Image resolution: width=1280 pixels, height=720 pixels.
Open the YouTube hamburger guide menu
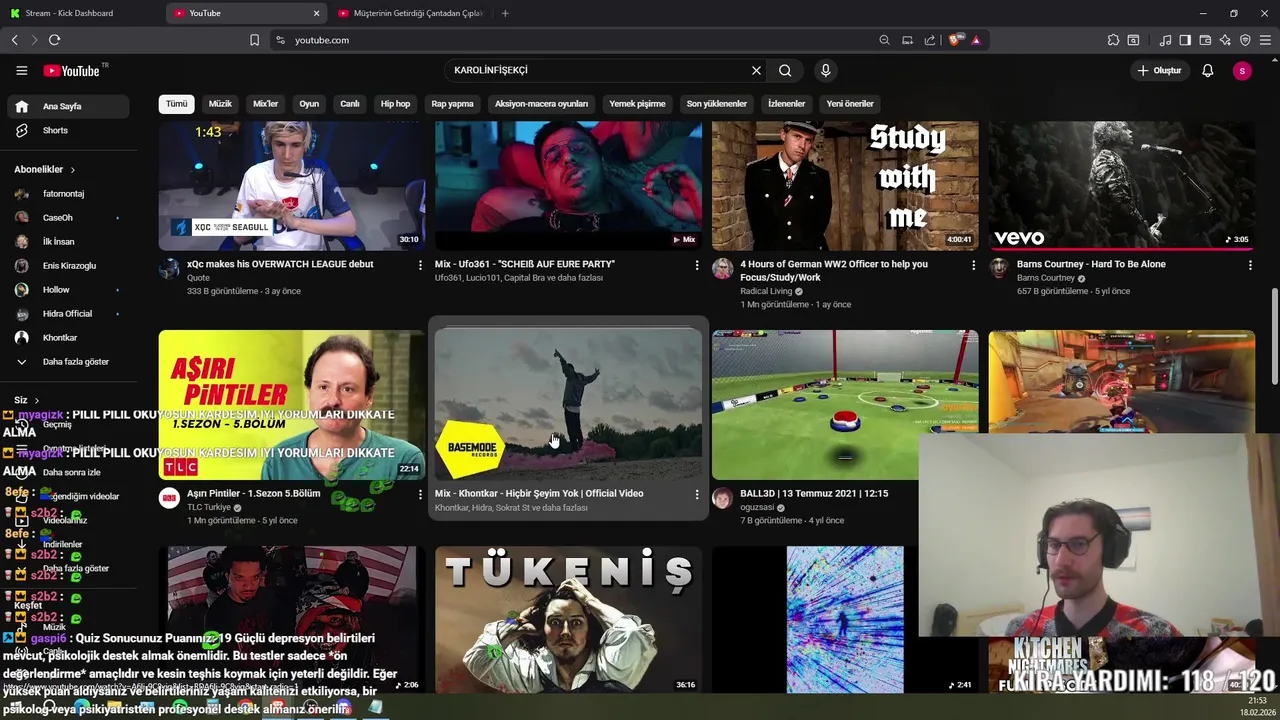click(x=21, y=70)
